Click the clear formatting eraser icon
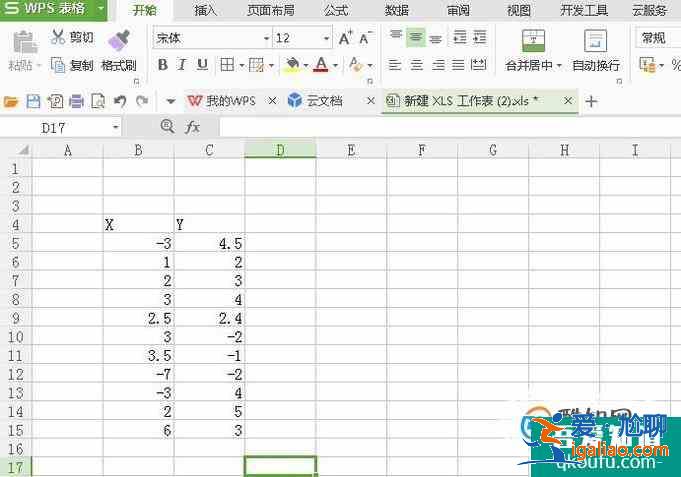 [355, 65]
